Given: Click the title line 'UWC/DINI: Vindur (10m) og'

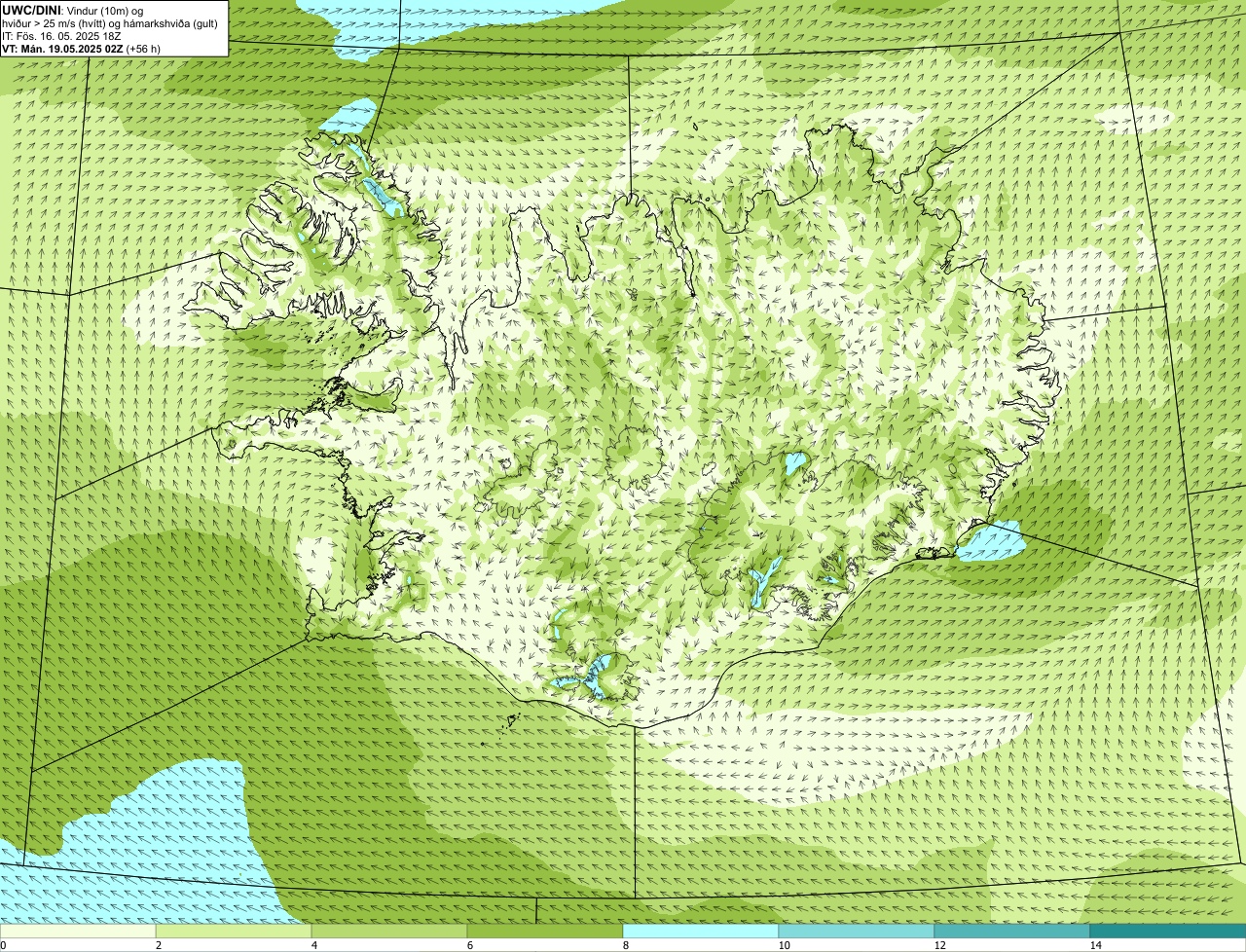Looking at the screenshot, I should coord(73,10).
